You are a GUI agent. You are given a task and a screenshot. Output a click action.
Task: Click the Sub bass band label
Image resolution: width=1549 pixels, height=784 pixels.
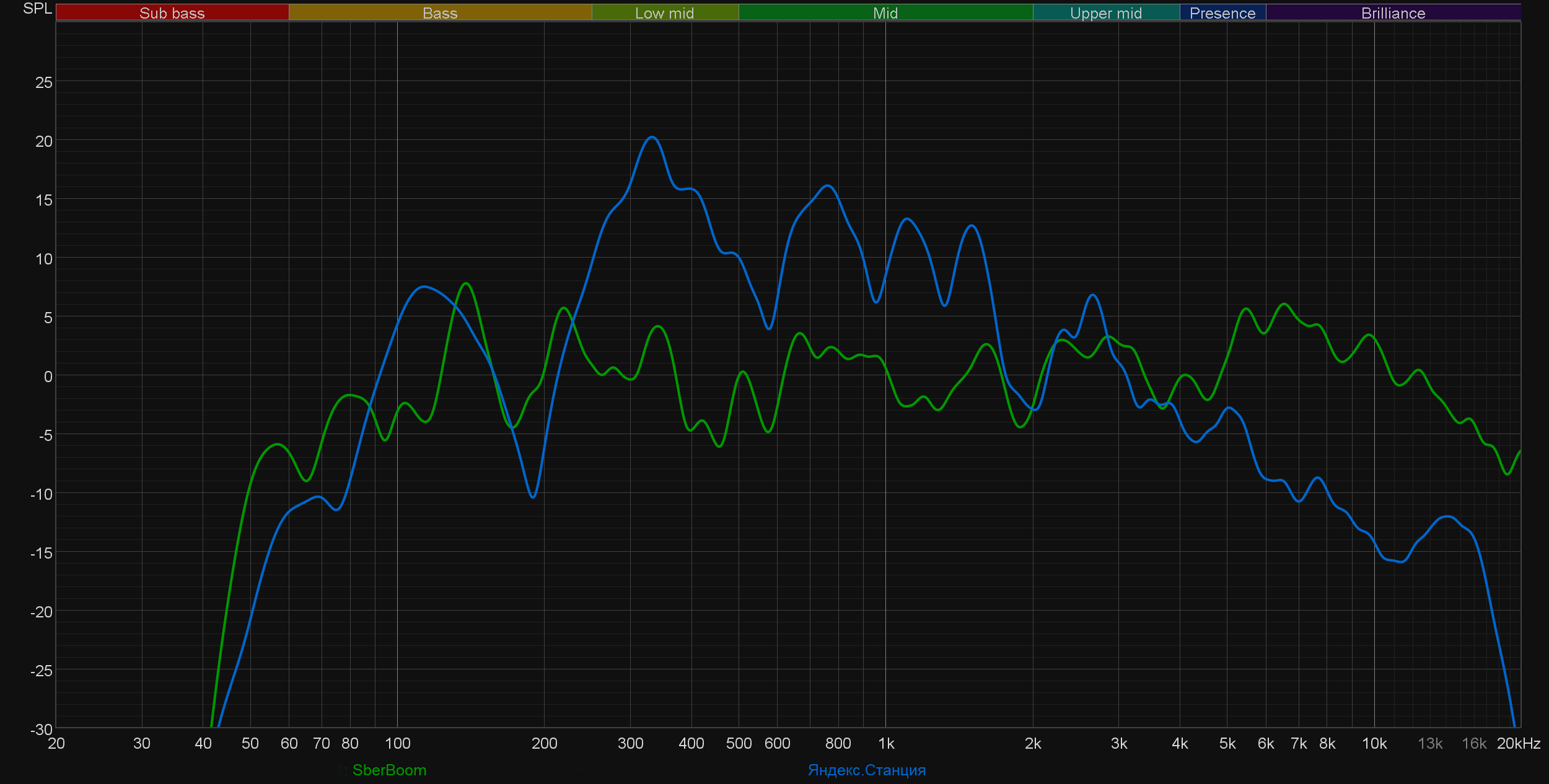[172, 13]
